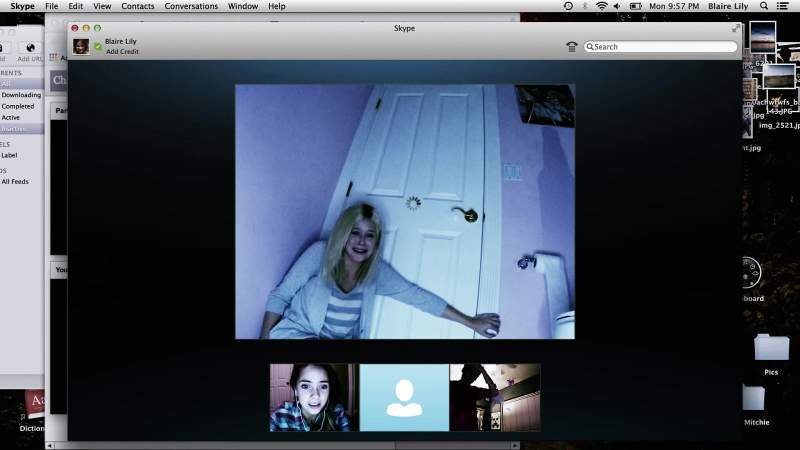Open the Pics folder on desktop
Screen dimensions: 800x450
(771, 348)
